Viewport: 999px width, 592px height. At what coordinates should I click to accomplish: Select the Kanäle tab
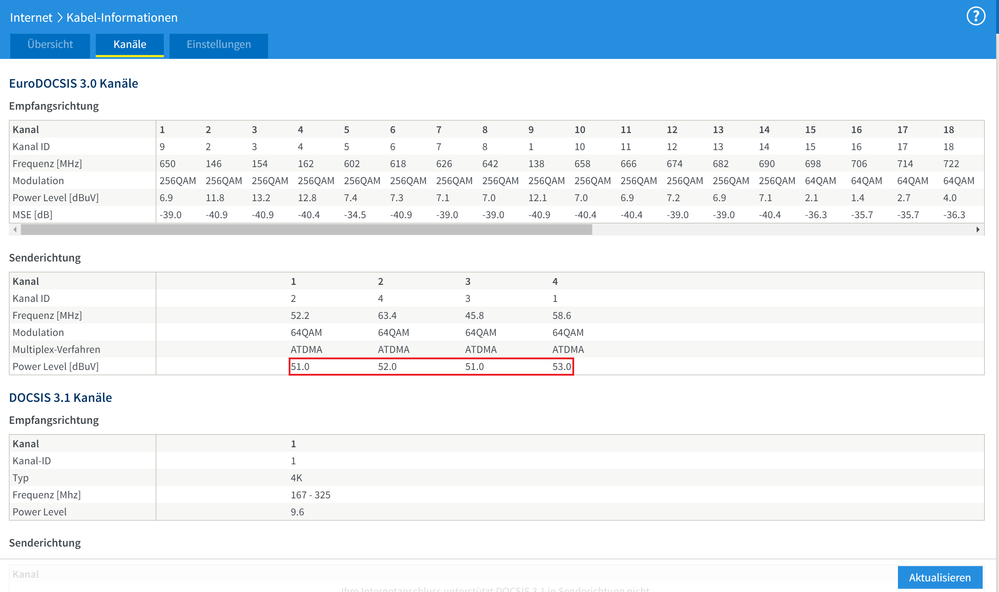coord(130,45)
